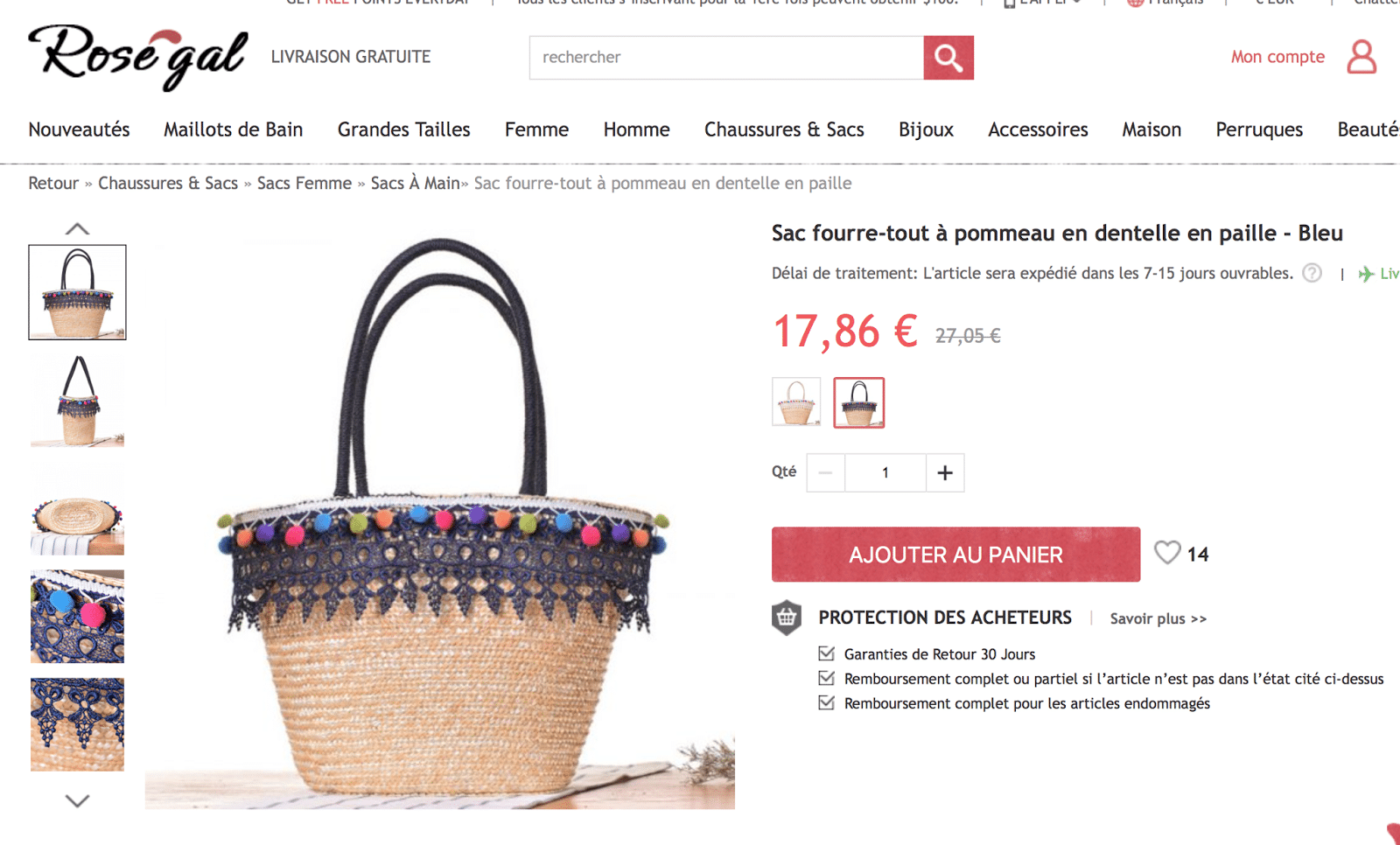Open the Savoir plus link
Screen dimensions: 1400x845
[x=1158, y=618]
